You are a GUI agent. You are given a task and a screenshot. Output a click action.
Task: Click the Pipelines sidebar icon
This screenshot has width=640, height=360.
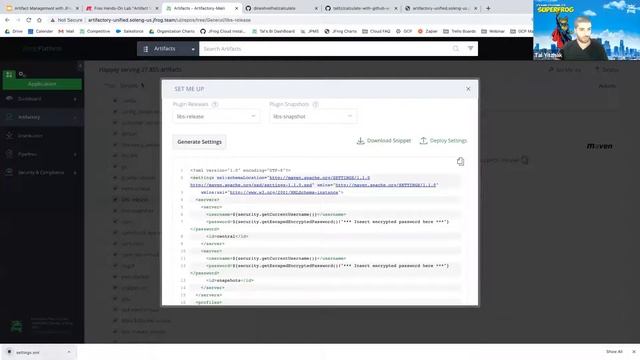9,154
